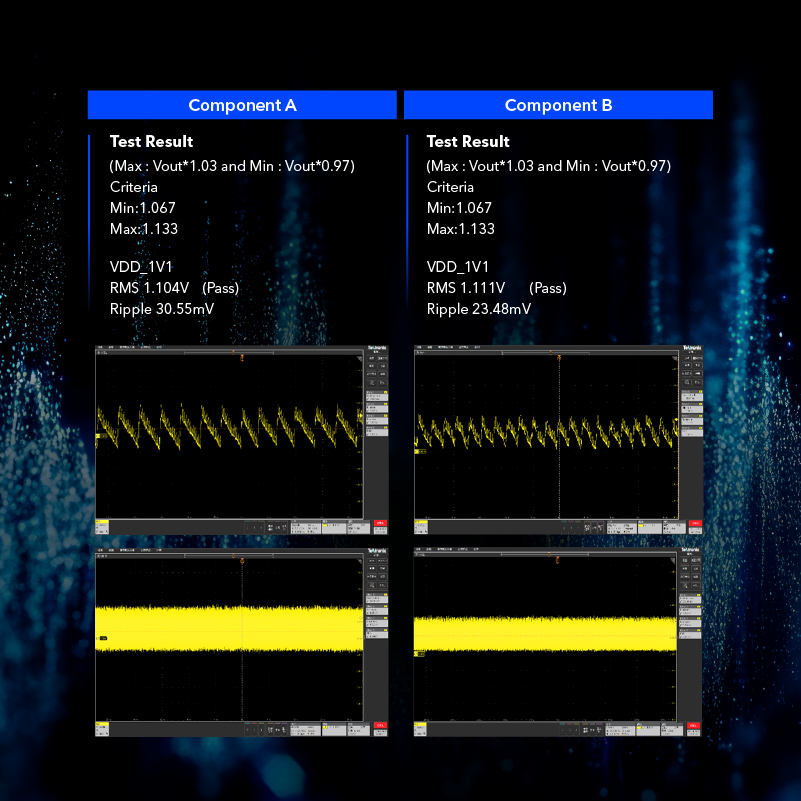Viewport: 801px width, 801px height.
Task: Click yellow channel badge bottom-left of Component A bottom scope
Action: [102, 726]
